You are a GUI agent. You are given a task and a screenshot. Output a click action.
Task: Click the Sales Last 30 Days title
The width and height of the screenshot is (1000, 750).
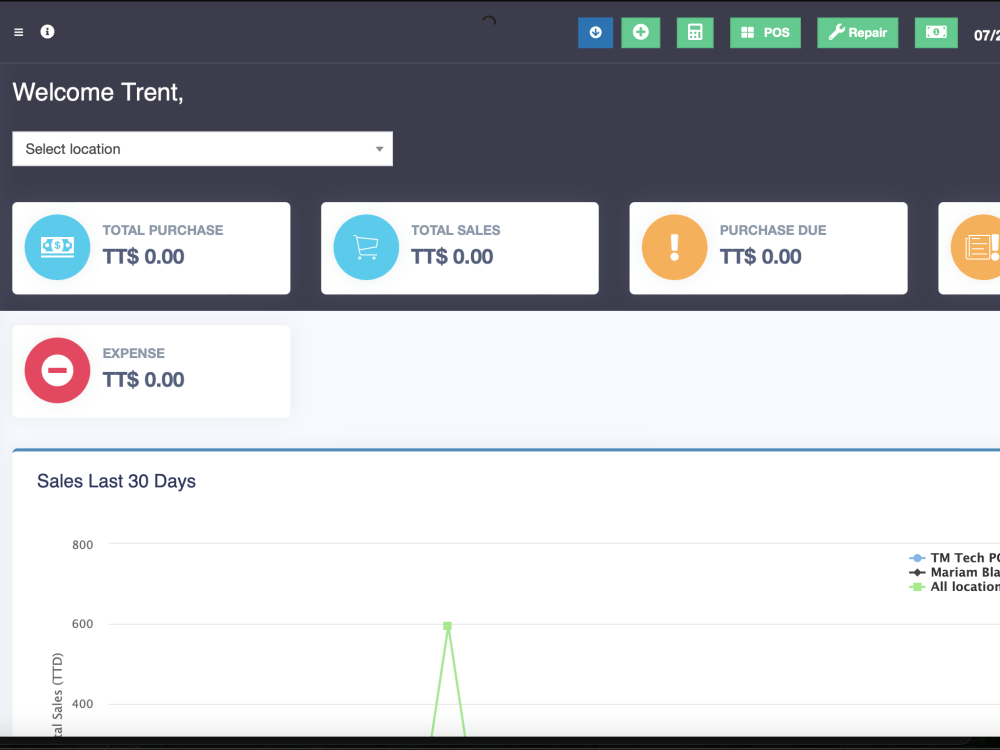(x=116, y=481)
